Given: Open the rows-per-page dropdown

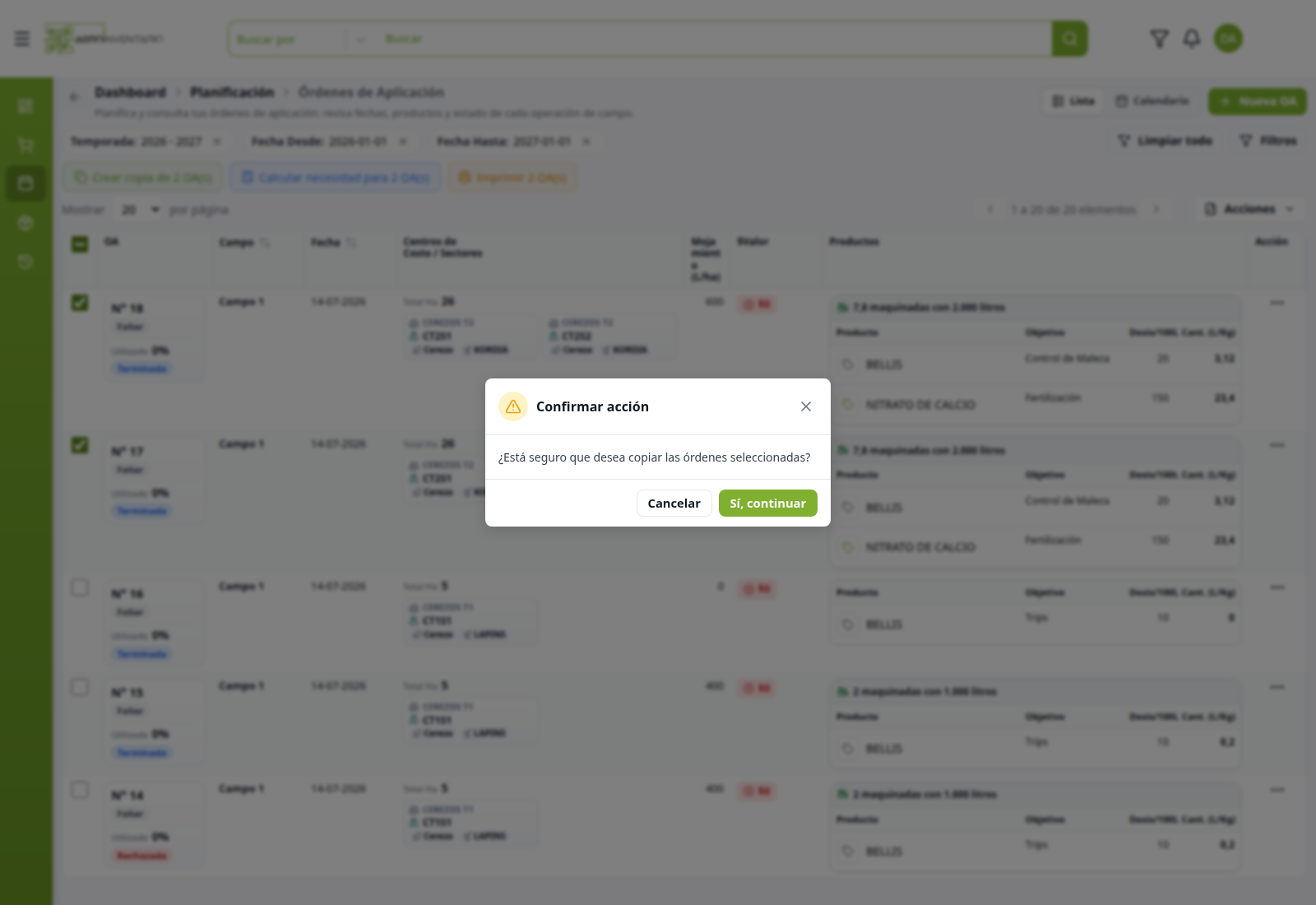Looking at the screenshot, I should (x=140, y=210).
